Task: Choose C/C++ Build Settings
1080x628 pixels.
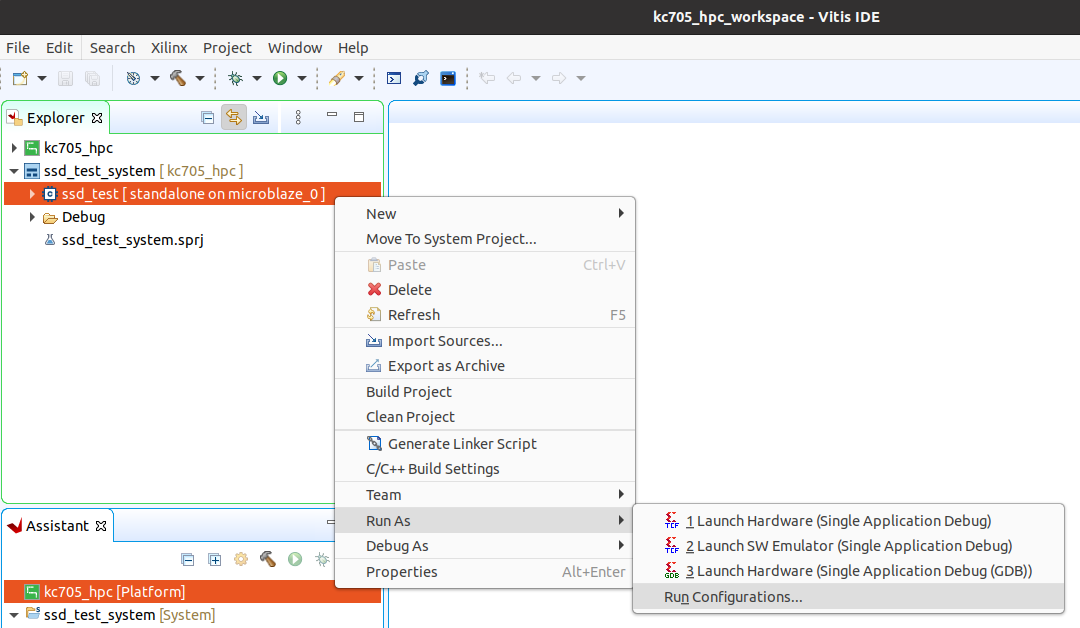Action: [485, 469]
